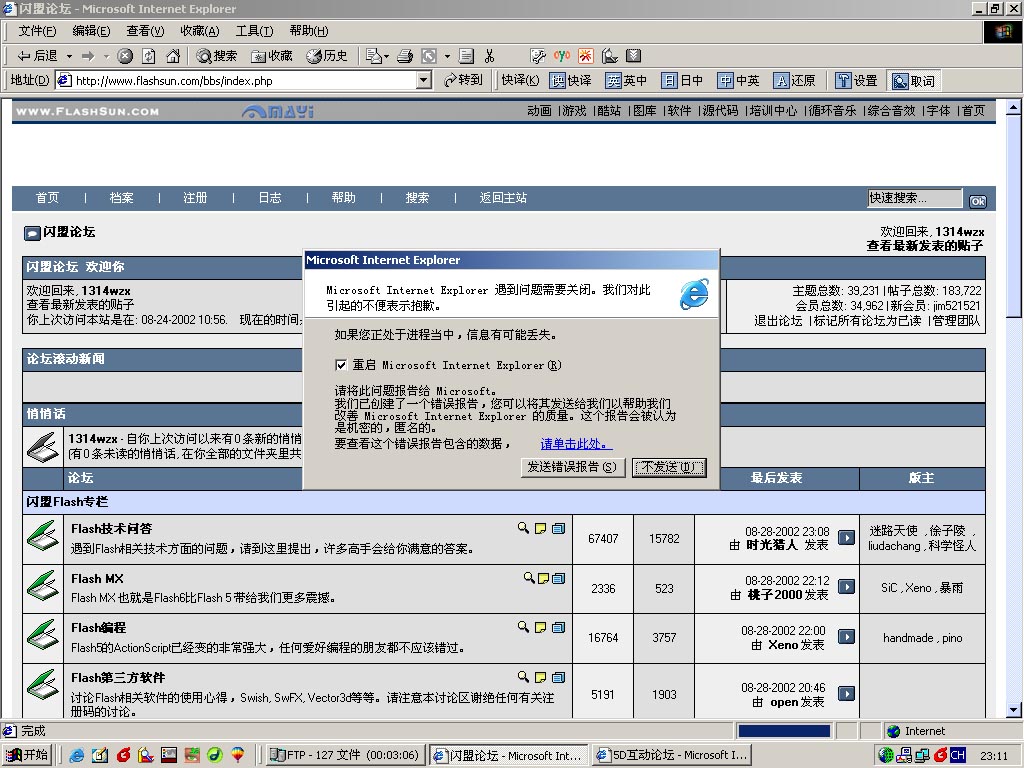Screen dimensions: 1024x768
Task: Click the yellow note icon in Flash编程 row
Action: 540,627
